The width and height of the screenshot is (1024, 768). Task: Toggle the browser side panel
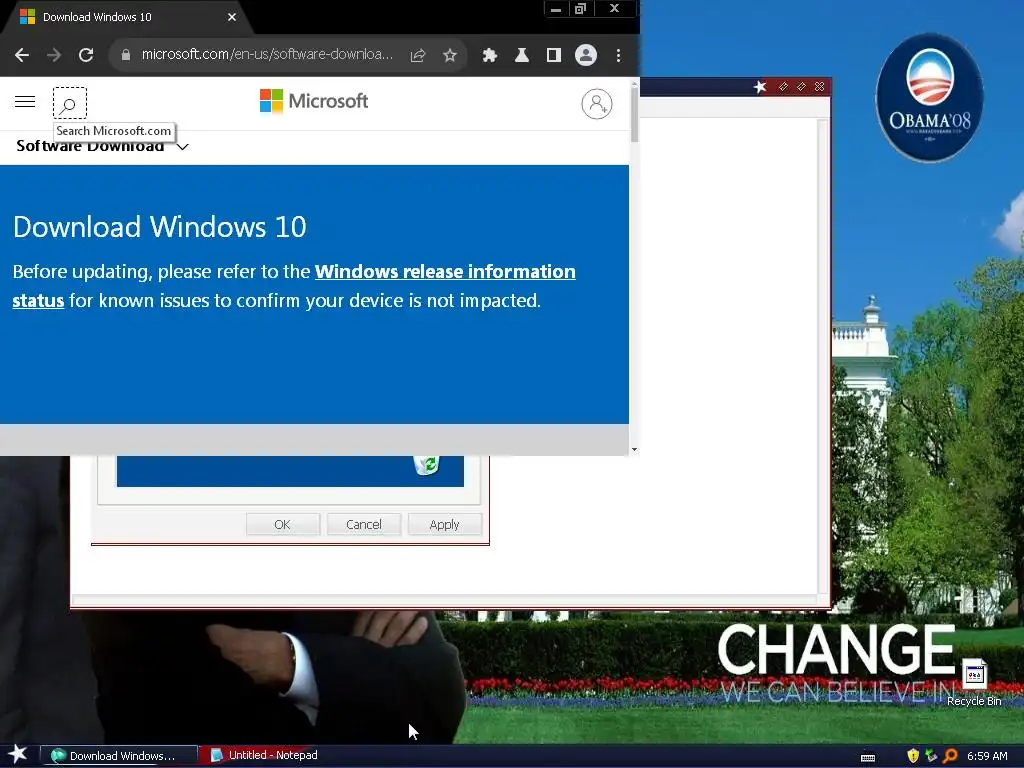(x=554, y=56)
